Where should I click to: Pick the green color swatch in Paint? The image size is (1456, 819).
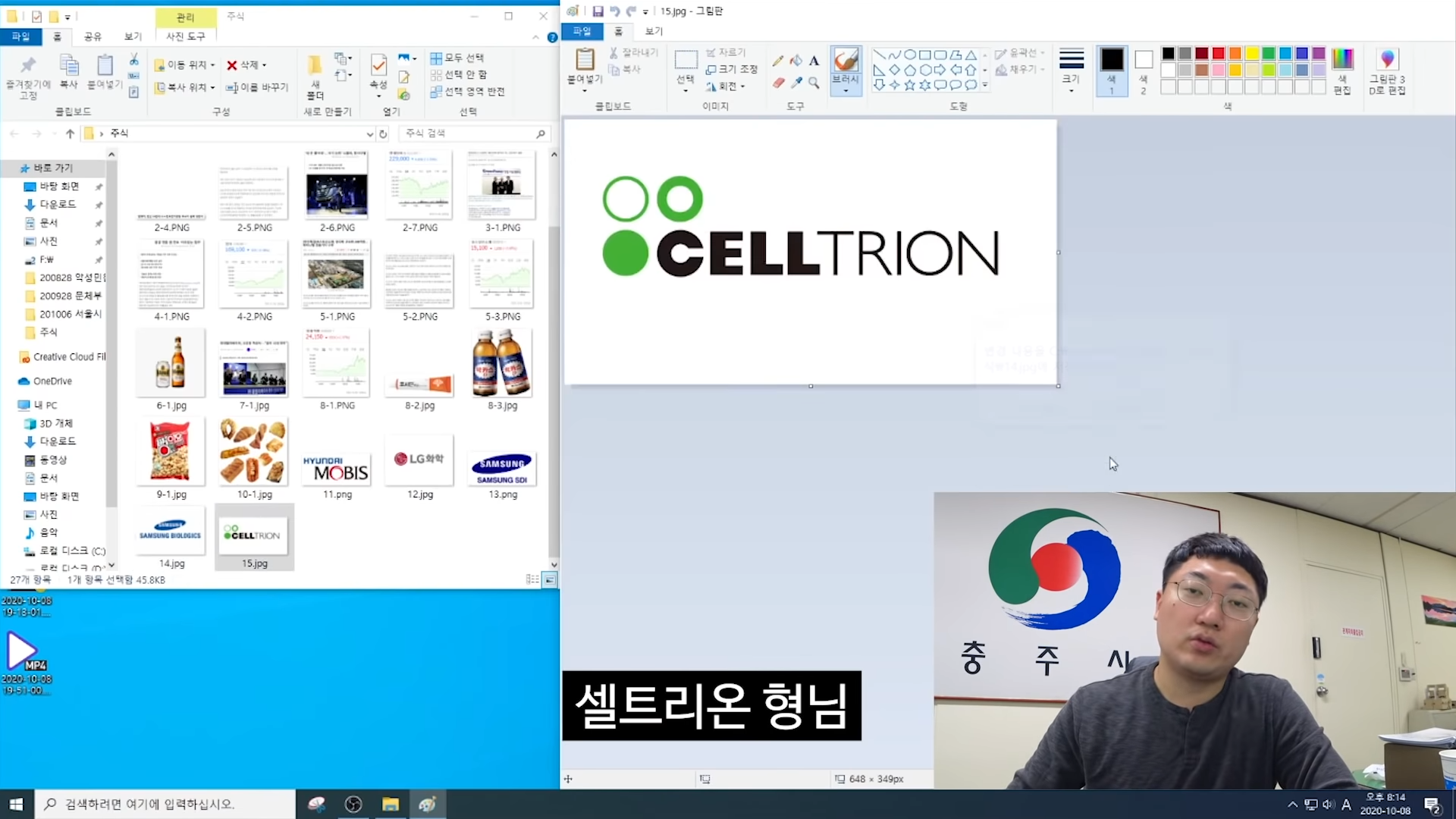point(1269,53)
